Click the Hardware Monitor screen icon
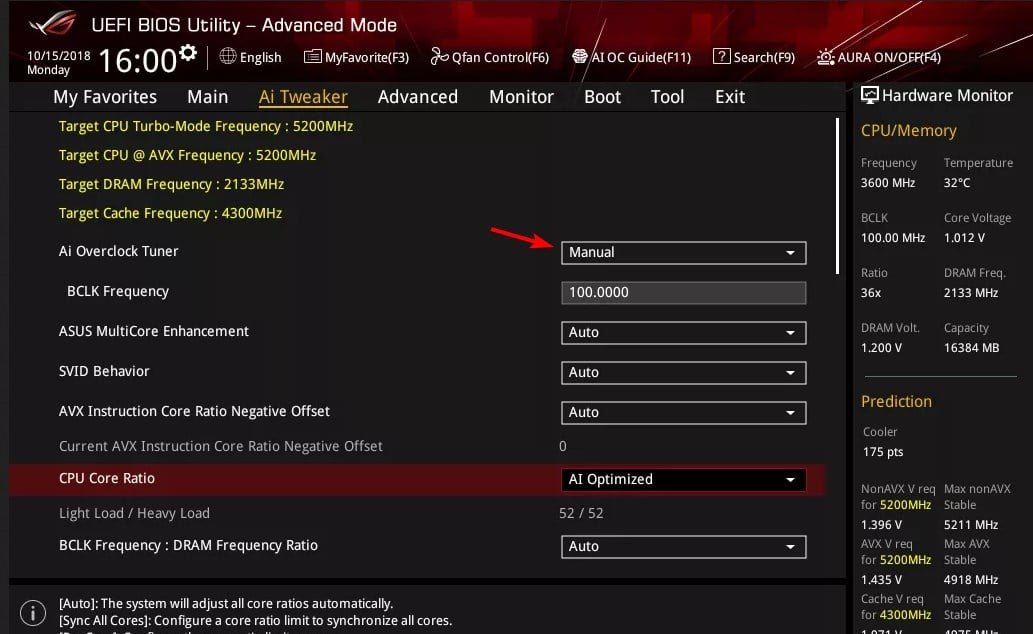1033x634 pixels. 870,96
